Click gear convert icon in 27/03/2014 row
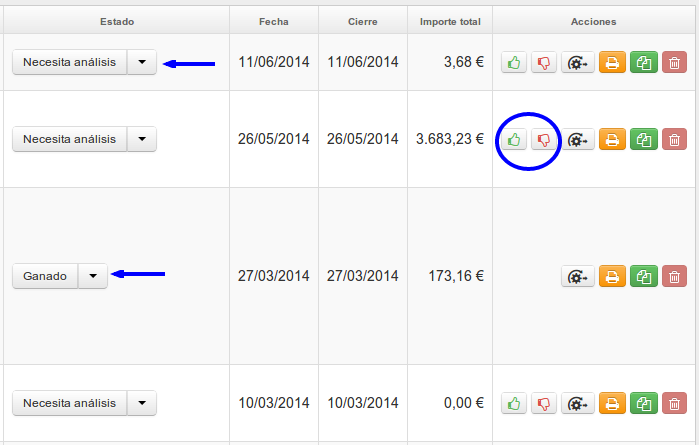Screen dimensions: 699x445 (x=577, y=276)
